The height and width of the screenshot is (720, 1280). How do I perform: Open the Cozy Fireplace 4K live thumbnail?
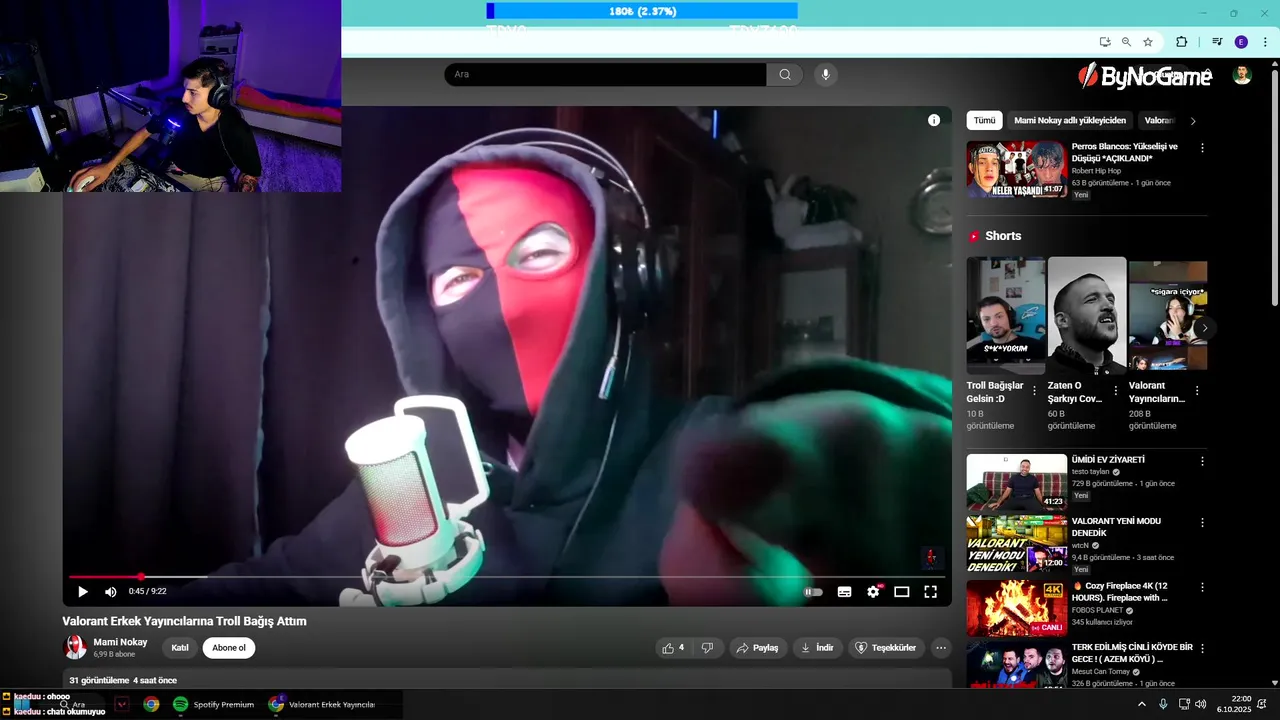[1016, 608]
